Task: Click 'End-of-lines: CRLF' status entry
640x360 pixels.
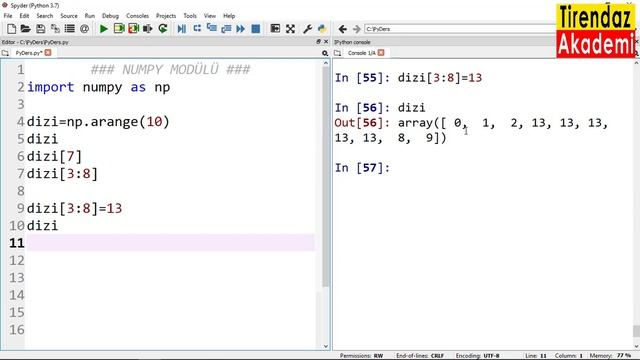Action: click(x=420, y=356)
